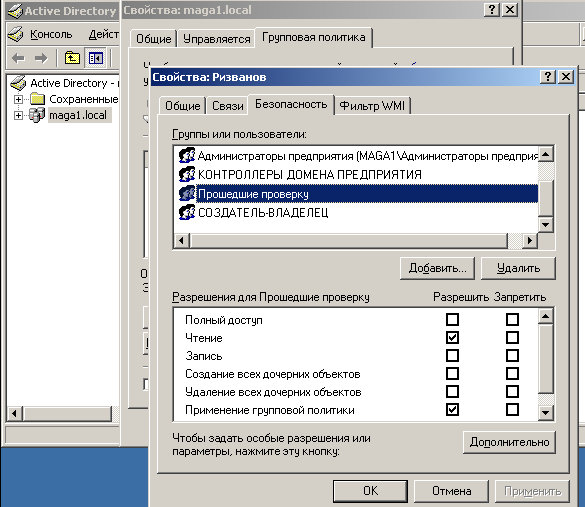The height and width of the screenshot is (507, 585).
Task: Expand the Сохраненные tree node
Action: coord(18,99)
